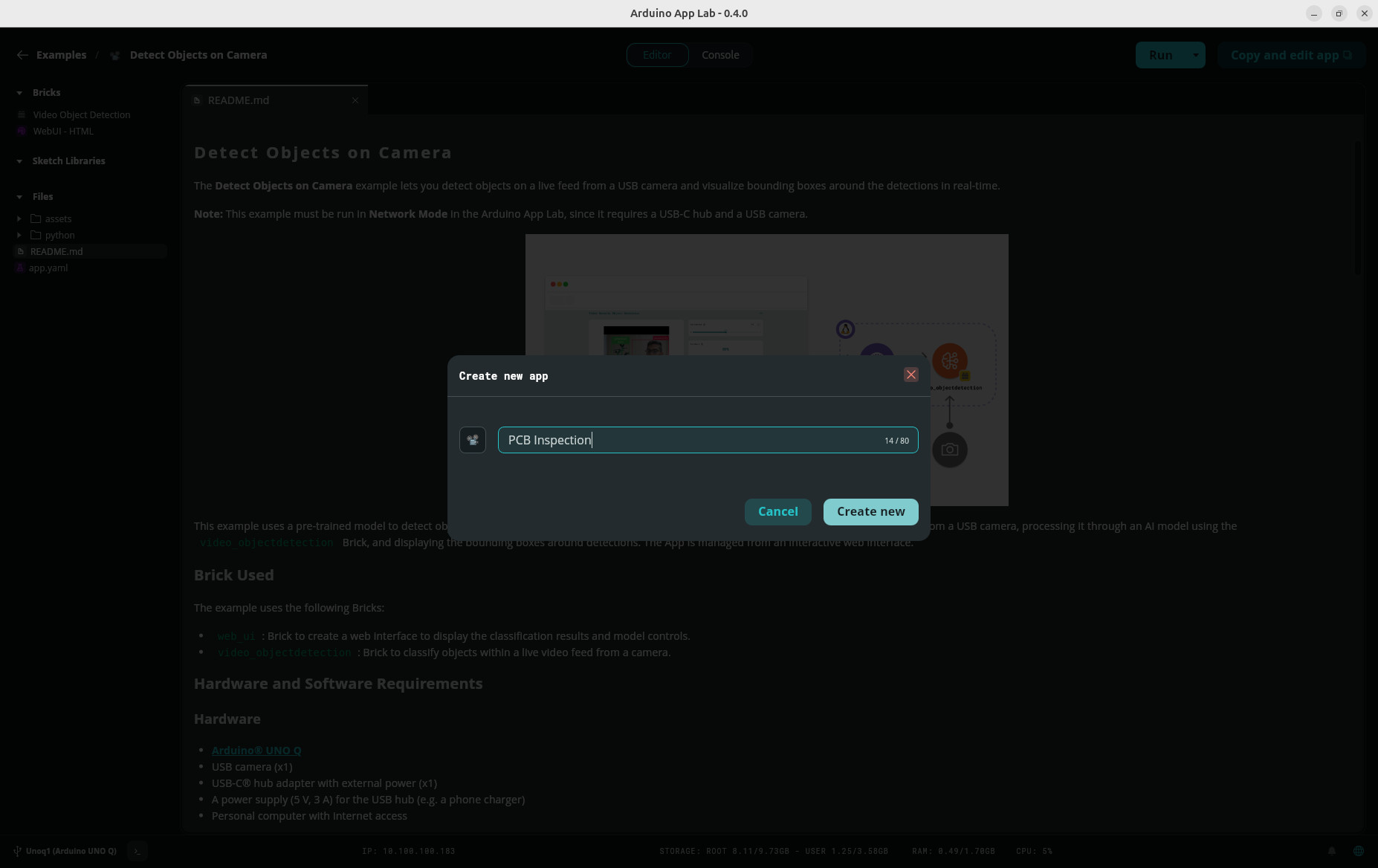This screenshot has width=1378, height=868.
Task: Open the Run options dropdown arrow
Action: click(x=1196, y=55)
